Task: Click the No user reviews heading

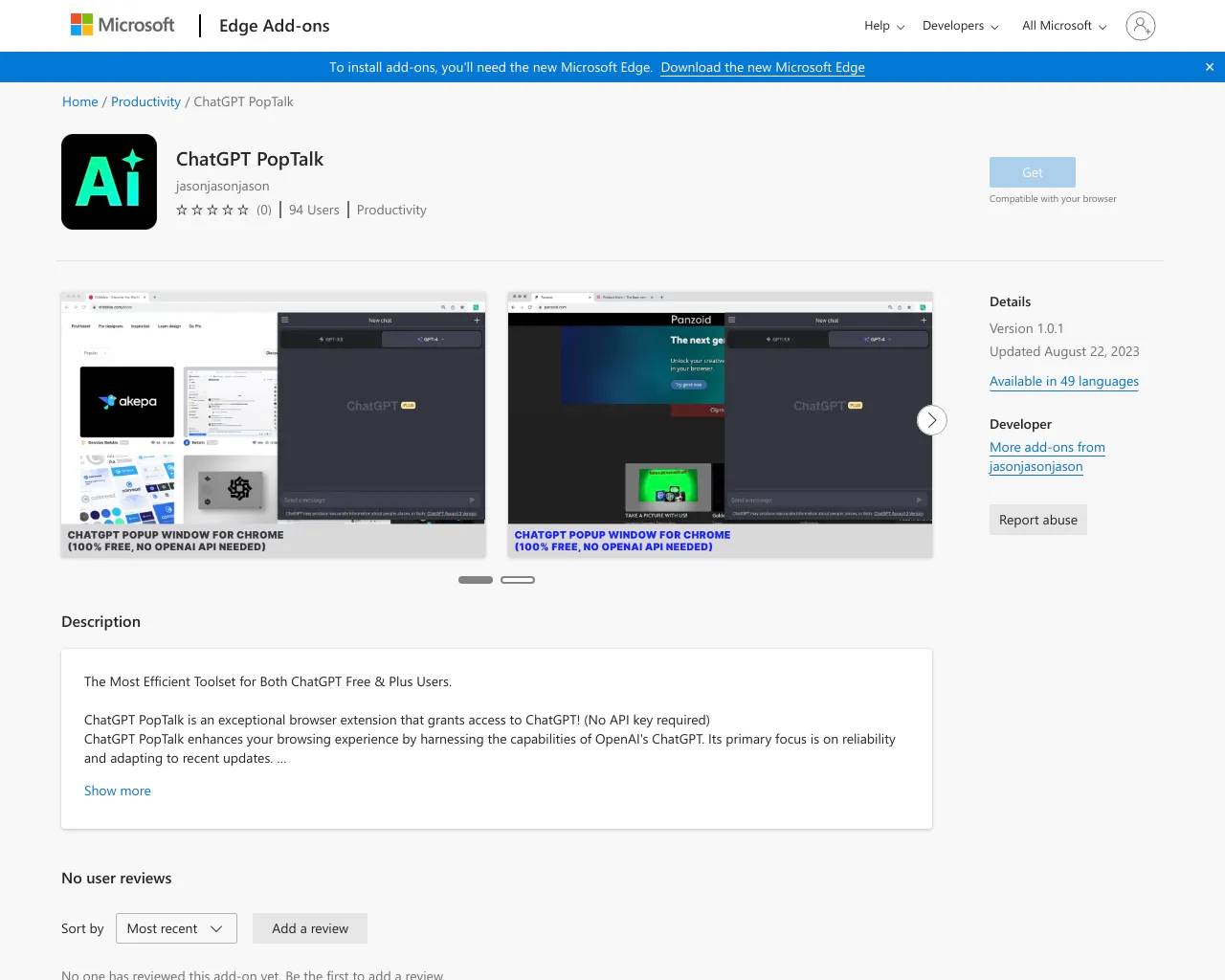Action: coord(117,878)
